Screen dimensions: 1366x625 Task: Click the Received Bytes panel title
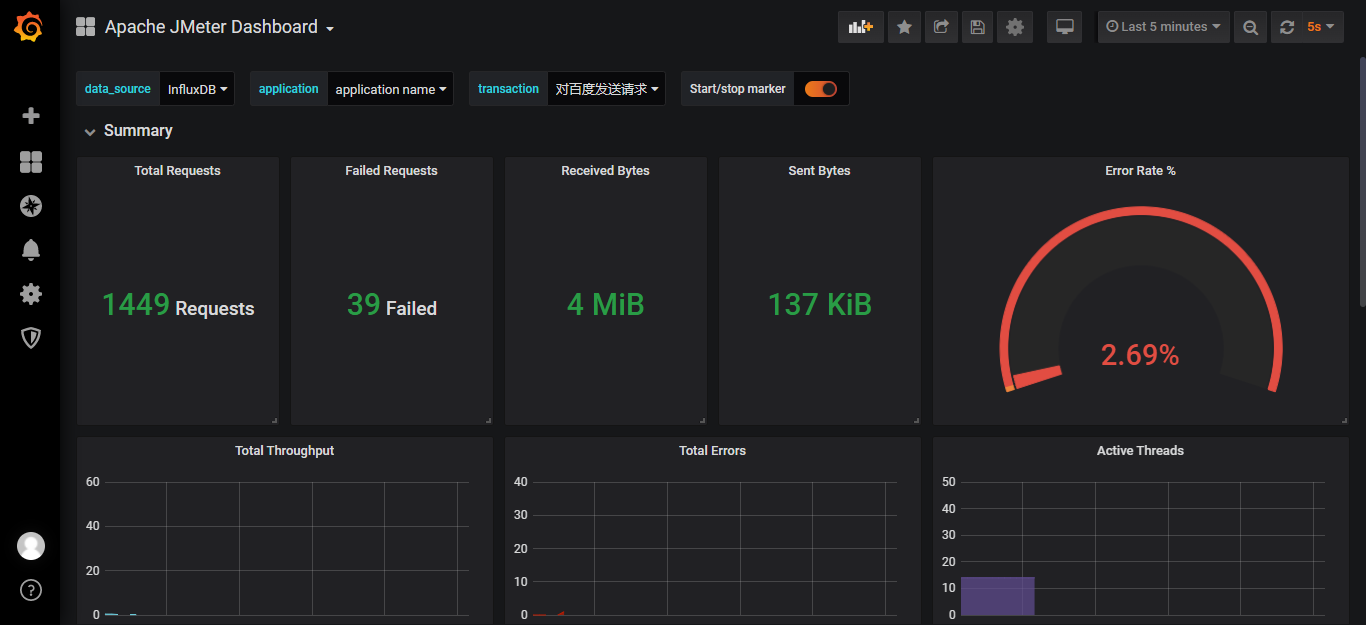tap(606, 171)
